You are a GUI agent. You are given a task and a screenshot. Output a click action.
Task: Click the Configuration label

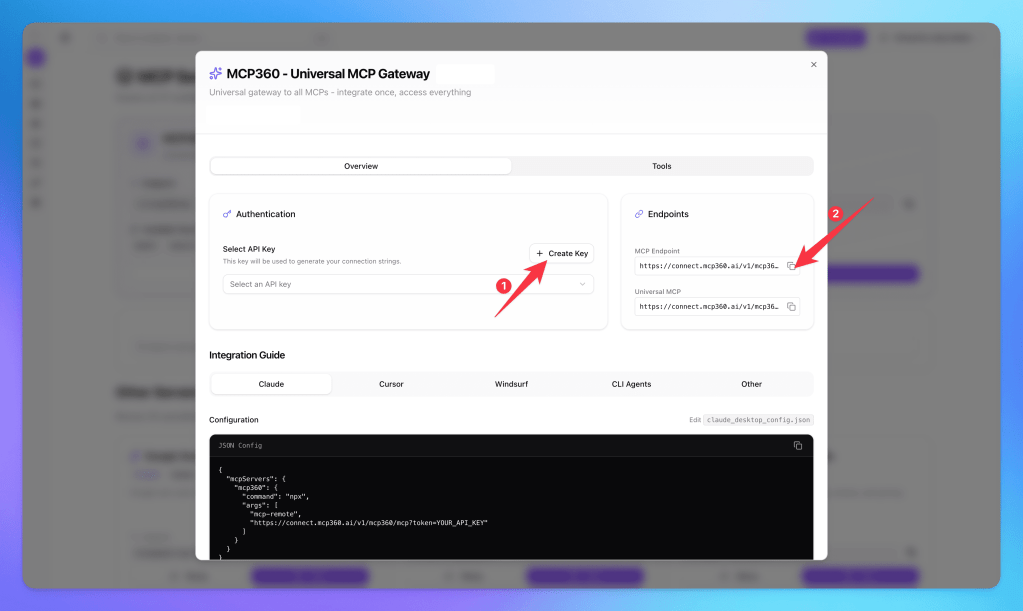tap(234, 420)
